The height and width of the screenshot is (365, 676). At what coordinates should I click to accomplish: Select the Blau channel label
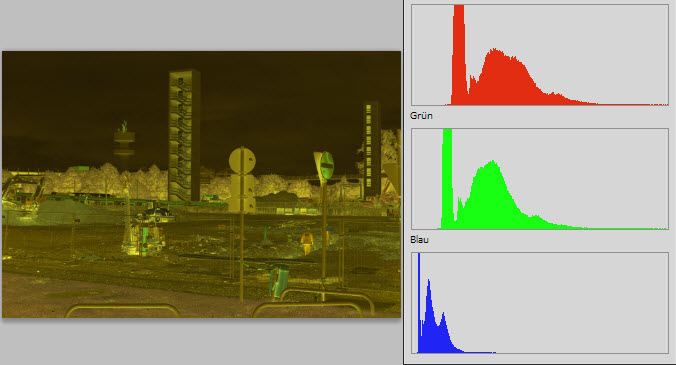point(419,240)
